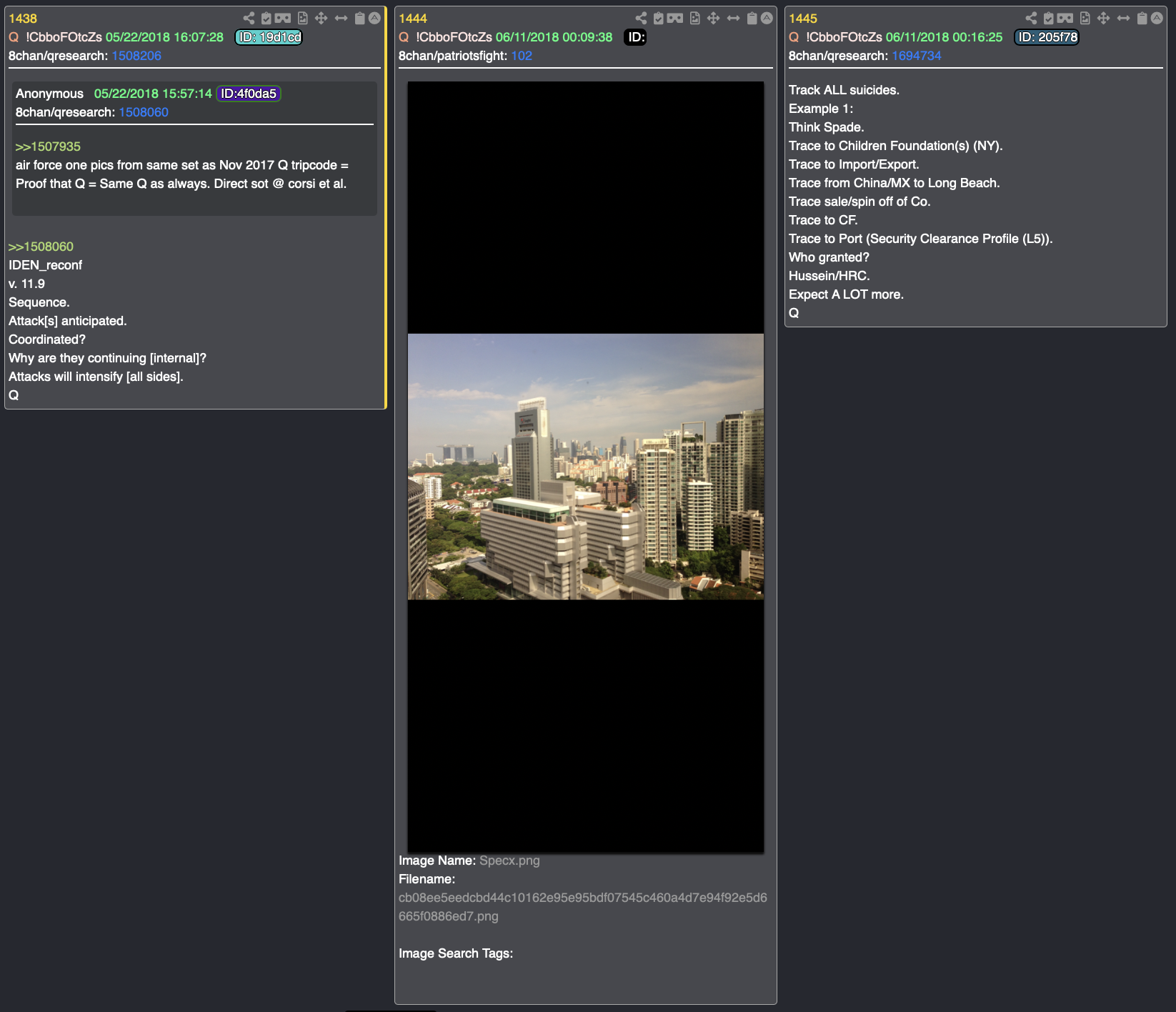Click post number 1438
The height and width of the screenshot is (1012, 1176).
point(23,19)
